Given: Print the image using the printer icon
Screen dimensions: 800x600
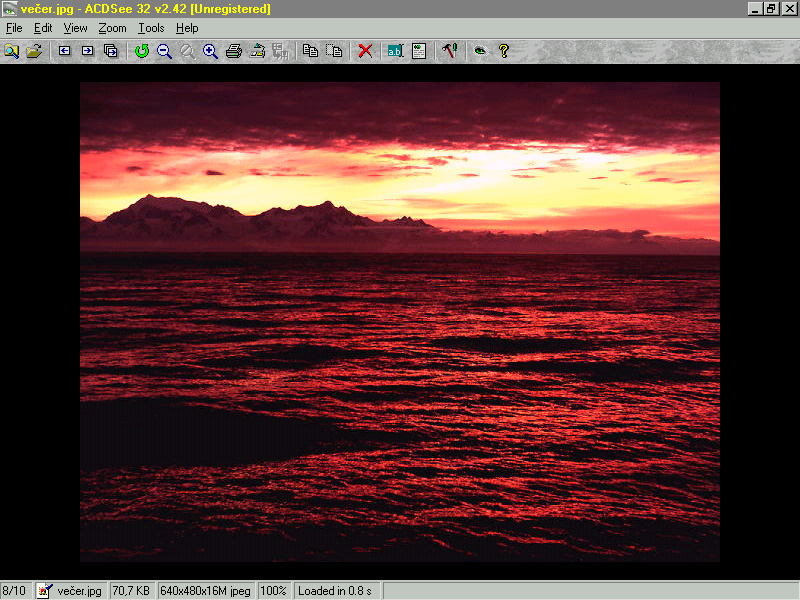Looking at the screenshot, I should [x=234, y=51].
